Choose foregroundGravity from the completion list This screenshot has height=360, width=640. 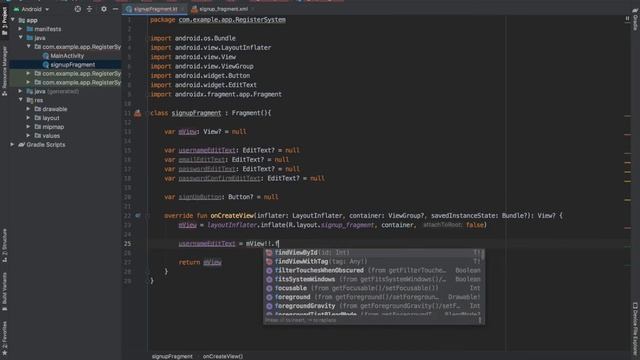coord(373,306)
